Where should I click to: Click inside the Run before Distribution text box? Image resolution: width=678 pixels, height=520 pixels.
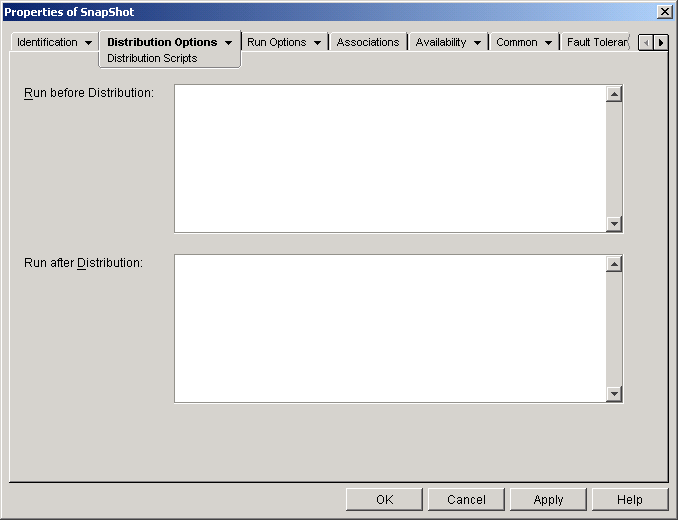click(390, 159)
